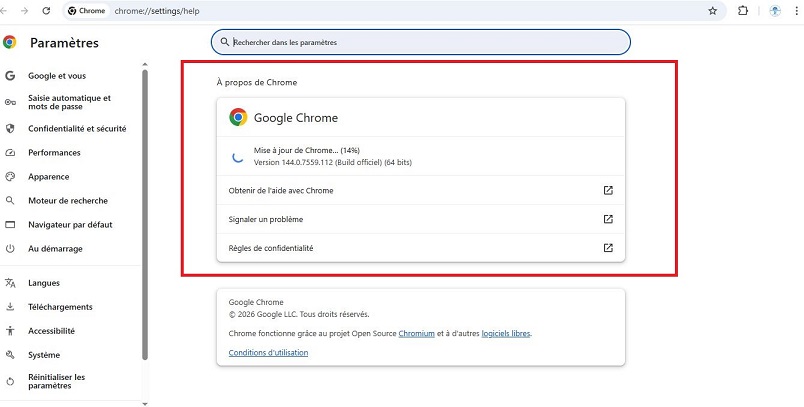Viewport: 804px width, 407px height.
Task: Click the address bar showing chrome://settings/help
Action: 395,11
